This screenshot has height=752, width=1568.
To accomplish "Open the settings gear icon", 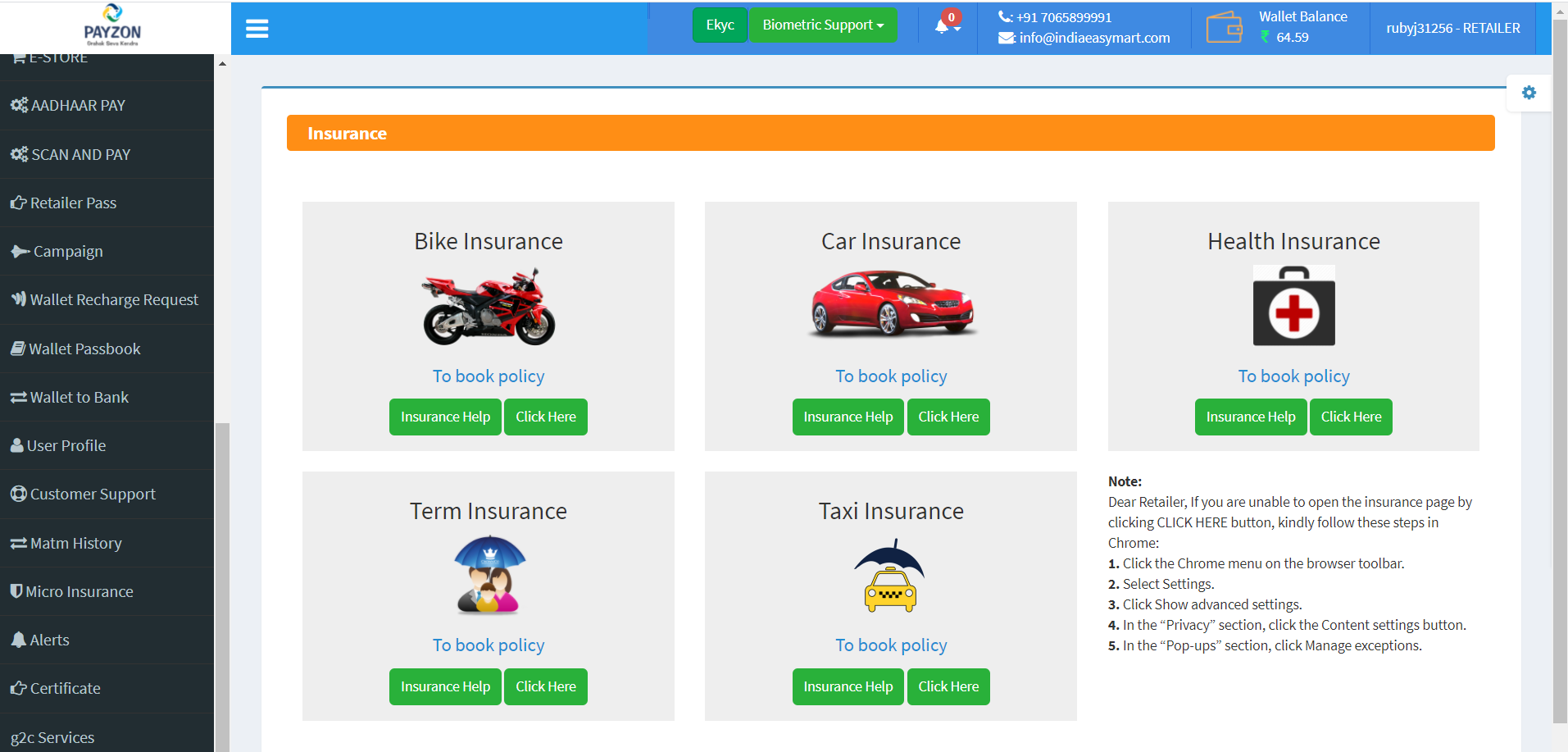I will [x=1529, y=93].
